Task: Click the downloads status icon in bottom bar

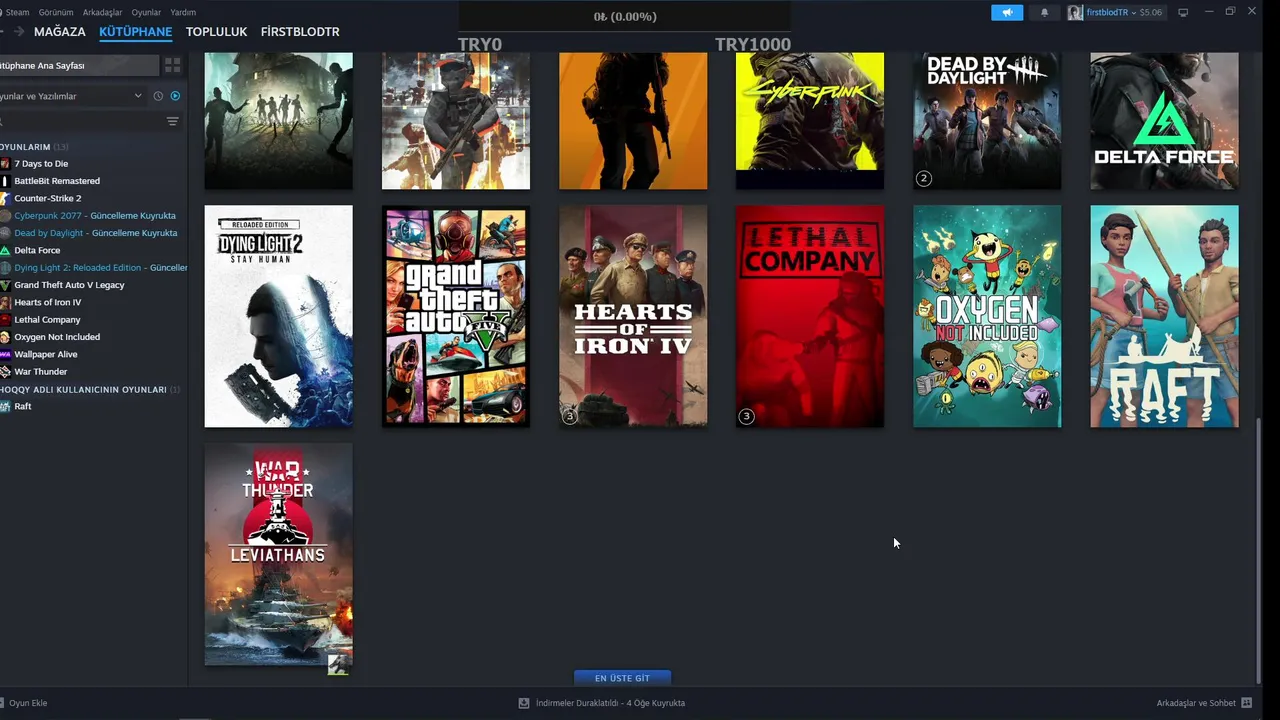Action: 524,703
